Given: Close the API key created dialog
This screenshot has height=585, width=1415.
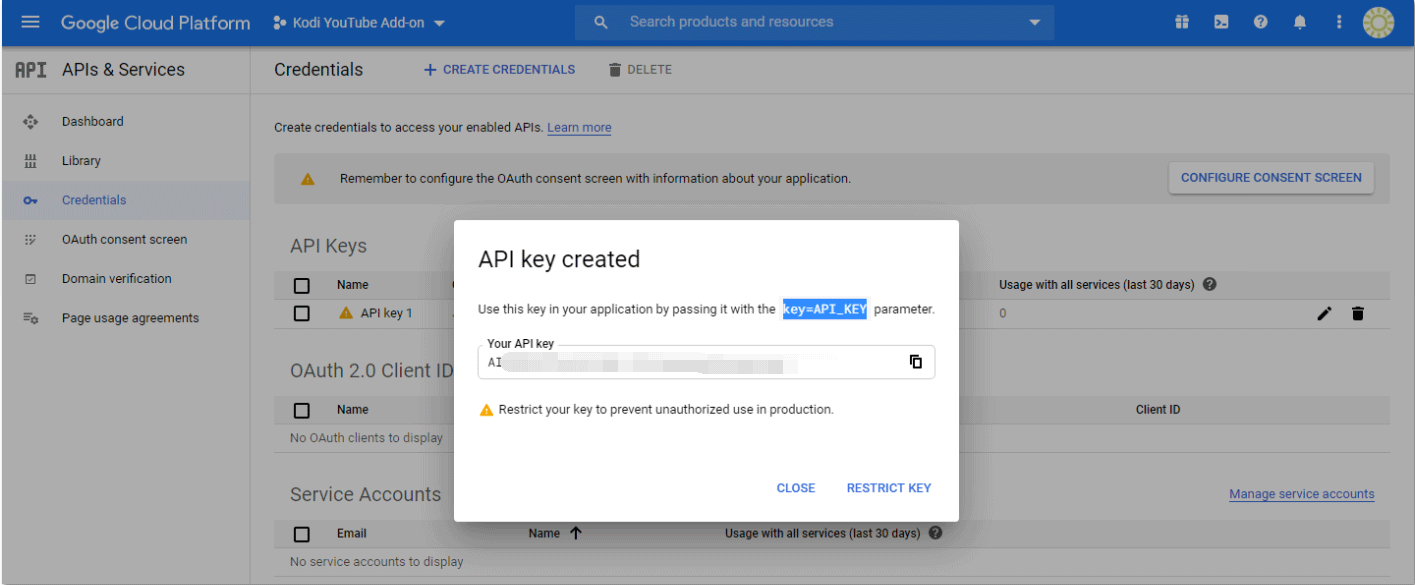Looking at the screenshot, I should coord(796,488).
